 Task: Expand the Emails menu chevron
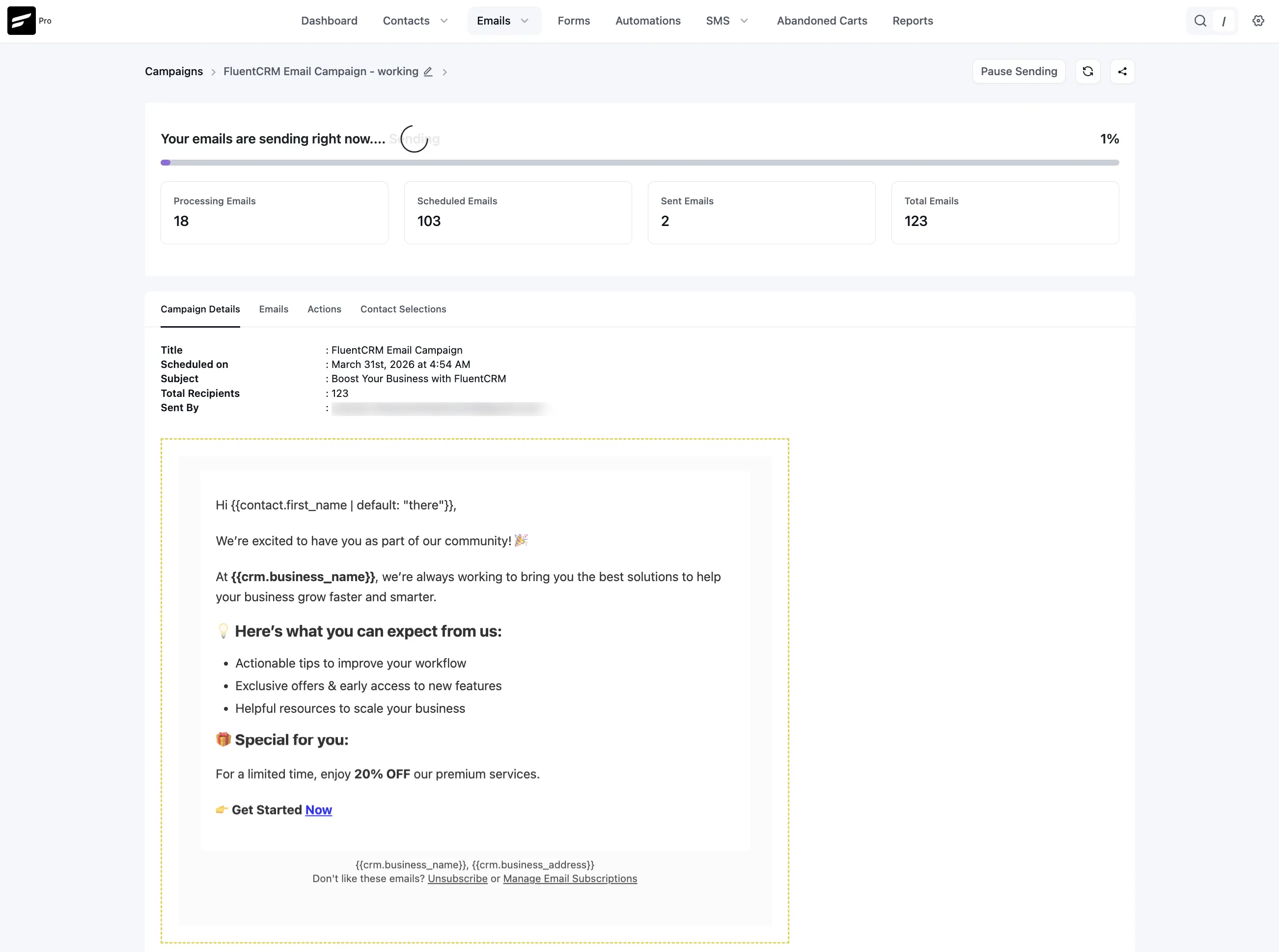point(525,21)
